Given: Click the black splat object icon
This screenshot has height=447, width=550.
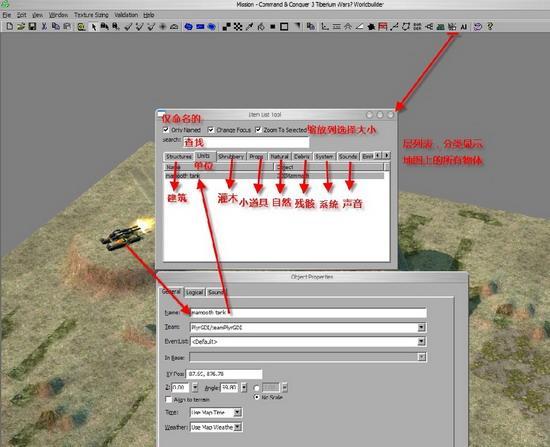Looking at the screenshot, I should click(371, 27).
